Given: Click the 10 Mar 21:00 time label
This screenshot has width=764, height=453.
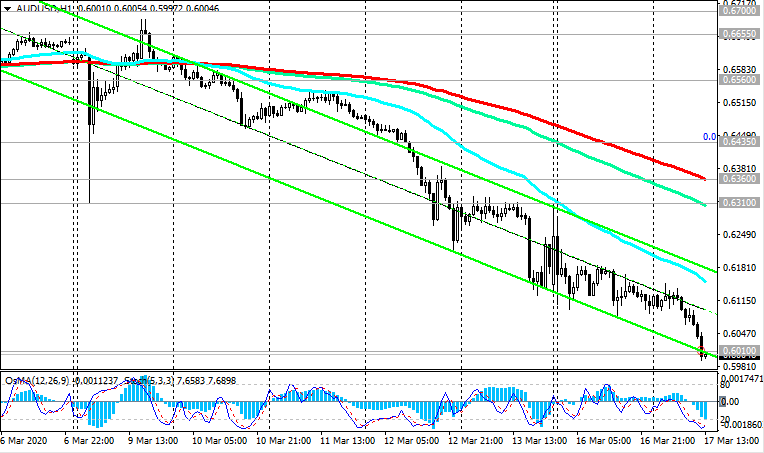Looking at the screenshot, I should pyautogui.click(x=284, y=441).
